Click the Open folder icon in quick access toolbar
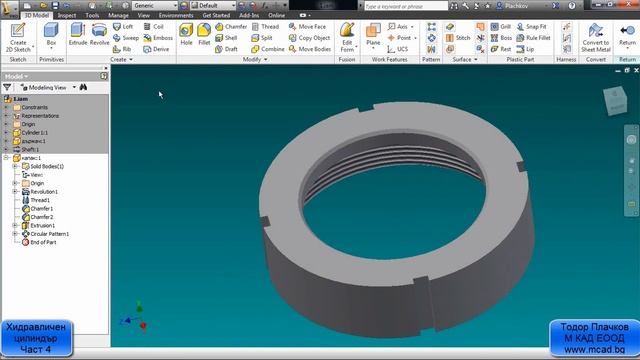The width and height of the screenshot is (640, 360). (x=44, y=6)
